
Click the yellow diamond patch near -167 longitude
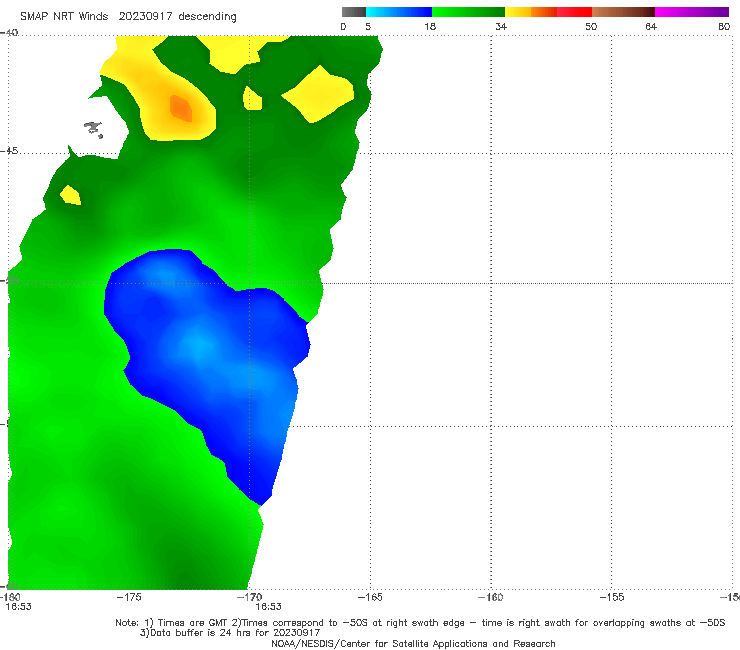(x=318, y=93)
